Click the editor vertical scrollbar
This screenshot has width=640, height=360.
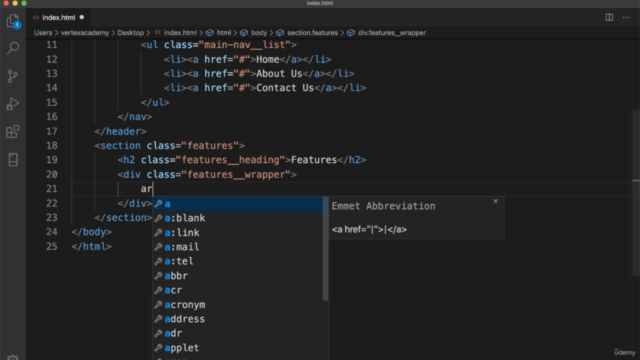(x=636, y=194)
